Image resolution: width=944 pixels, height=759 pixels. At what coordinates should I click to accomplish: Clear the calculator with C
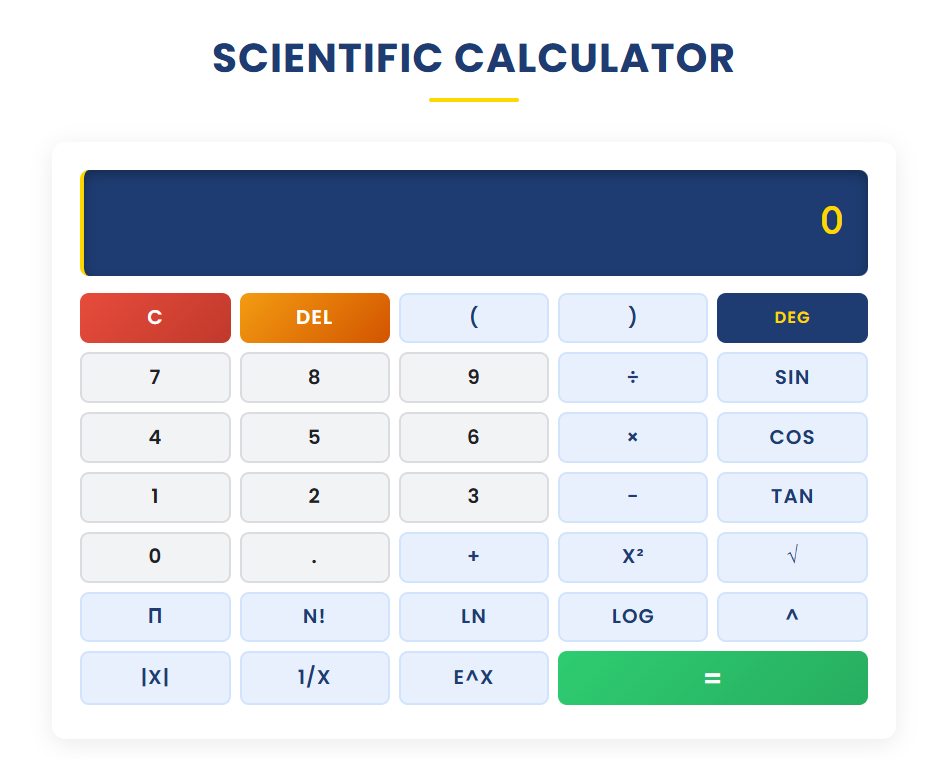tap(155, 317)
